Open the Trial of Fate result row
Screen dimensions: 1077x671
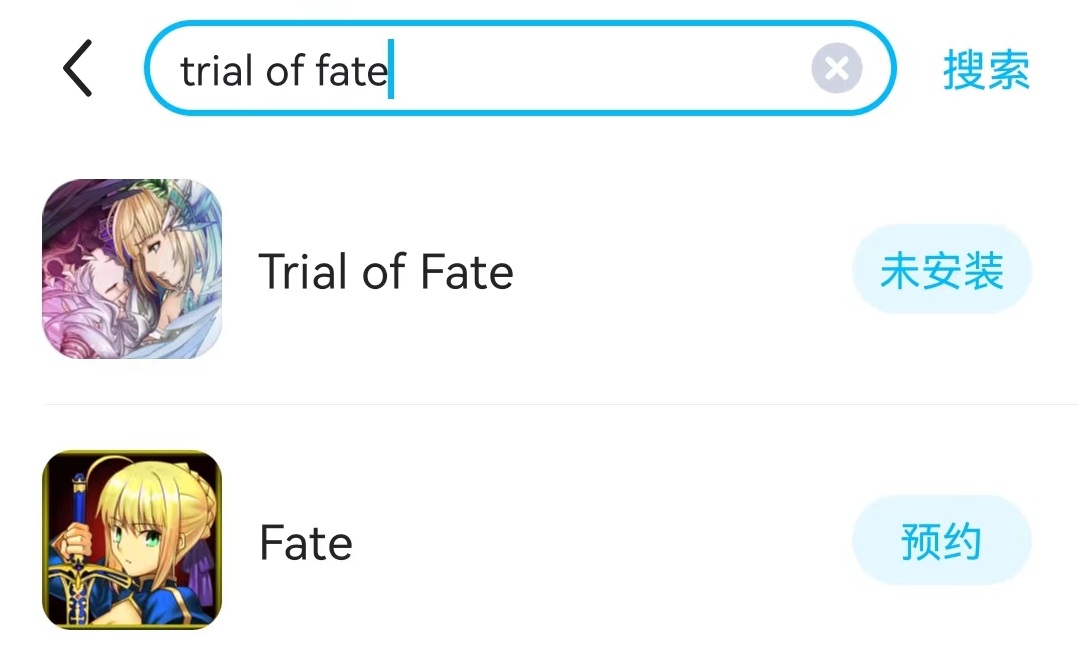(538, 269)
